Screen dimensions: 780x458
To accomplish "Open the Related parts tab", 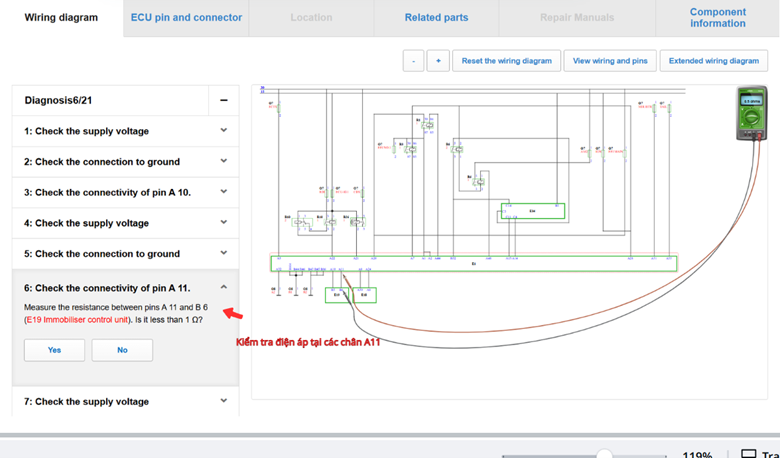I will pos(436,18).
